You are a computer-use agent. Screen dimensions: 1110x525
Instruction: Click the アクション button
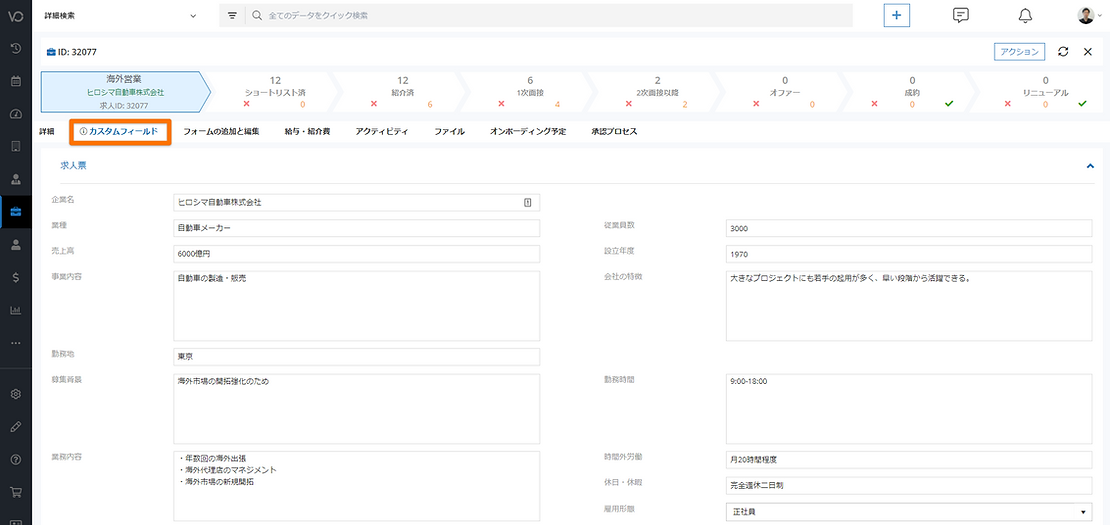coord(1019,52)
